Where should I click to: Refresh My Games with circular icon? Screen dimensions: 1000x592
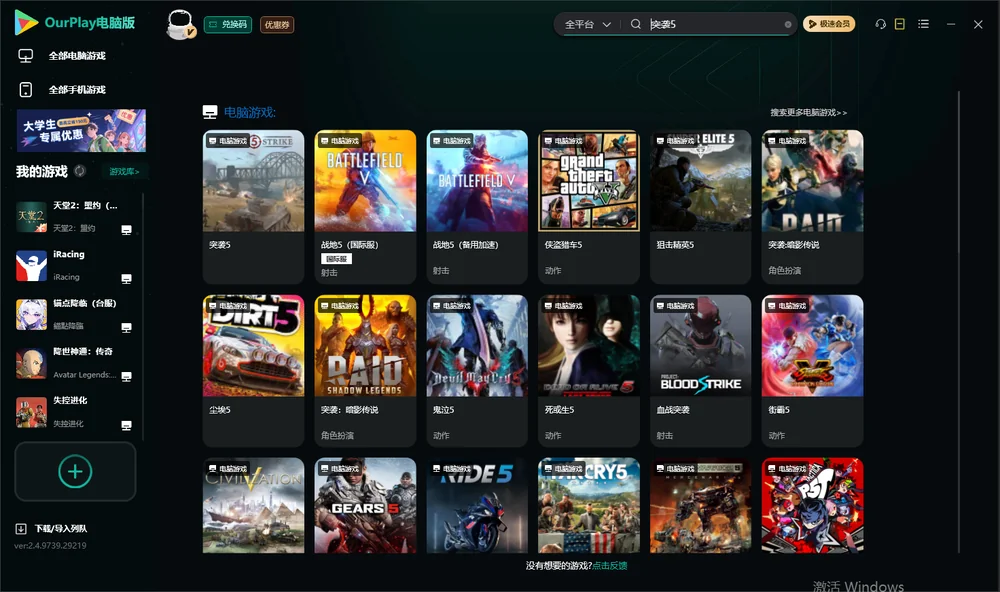click(x=80, y=171)
